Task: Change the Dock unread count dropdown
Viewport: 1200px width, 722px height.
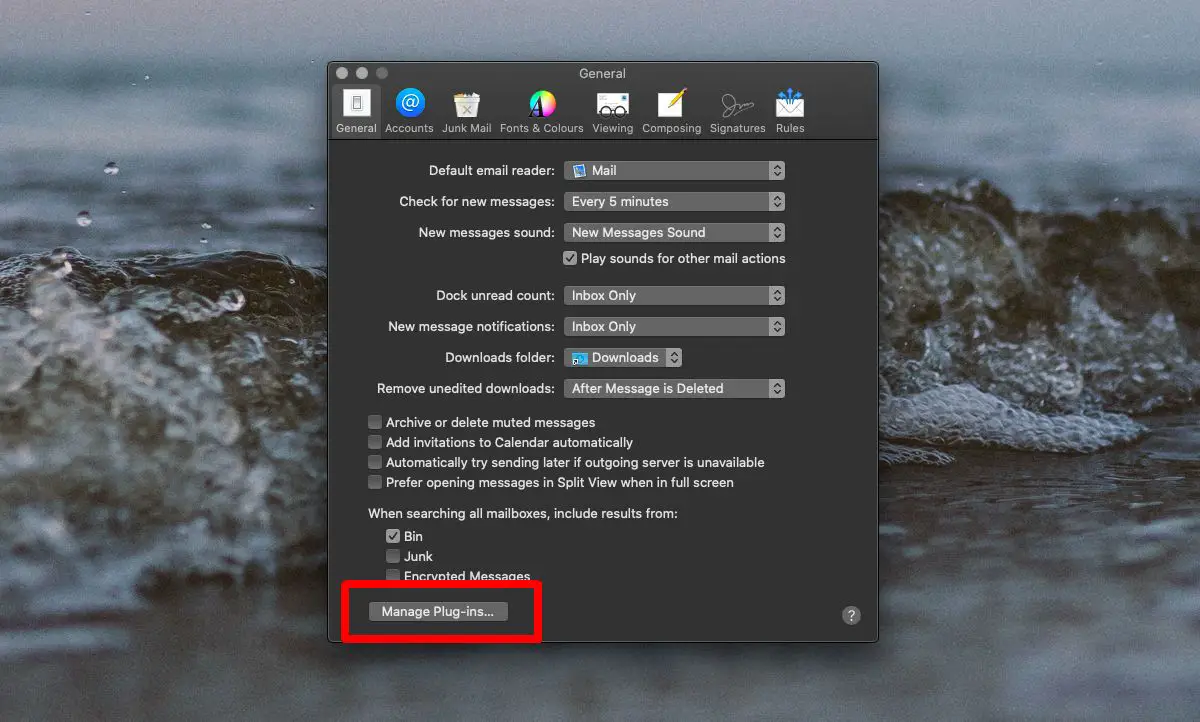Action: tap(675, 295)
